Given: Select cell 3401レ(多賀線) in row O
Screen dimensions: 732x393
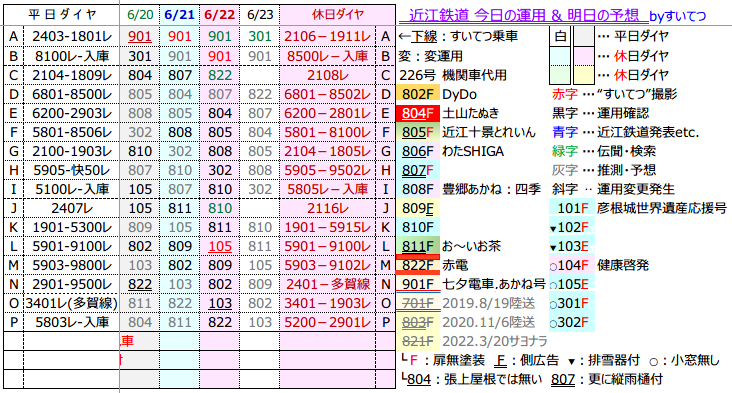Looking at the screenshot, I should pyautogui.click(x=72, y=303).
